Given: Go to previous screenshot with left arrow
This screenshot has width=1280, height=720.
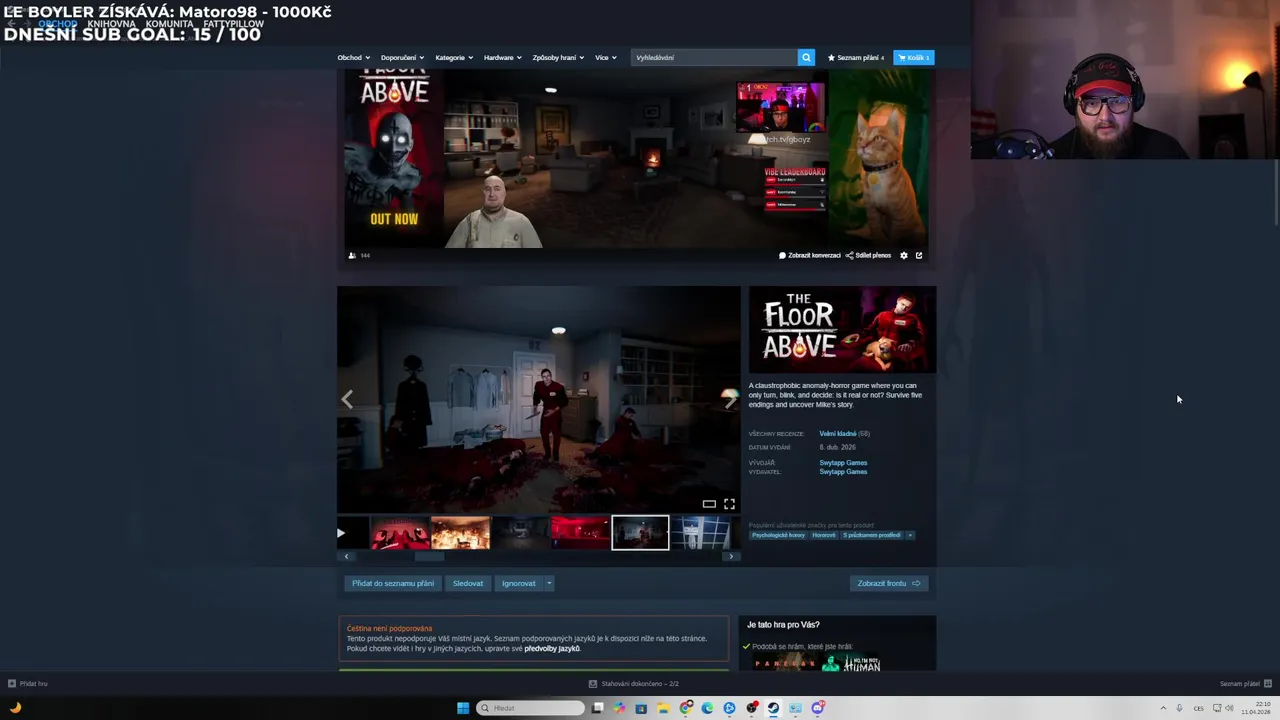Looking at the screenshot, I should point(347,400).
